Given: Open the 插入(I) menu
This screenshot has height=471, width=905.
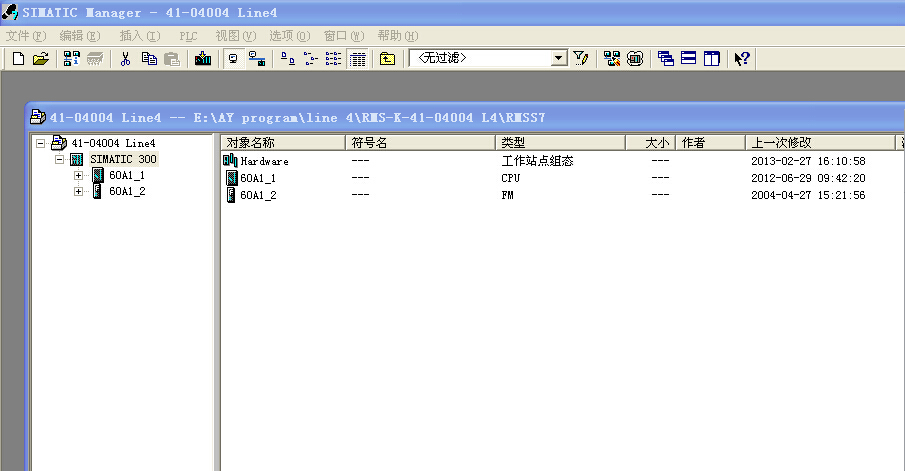Looking at the screenshot, I should (x=140, y=36).
